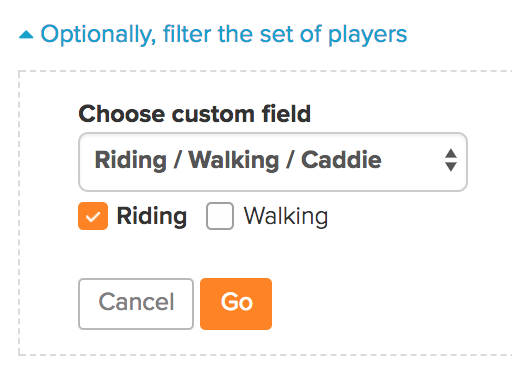
Task: Click the 'Choose custom field' label
Action: click(x=195, y=114)
